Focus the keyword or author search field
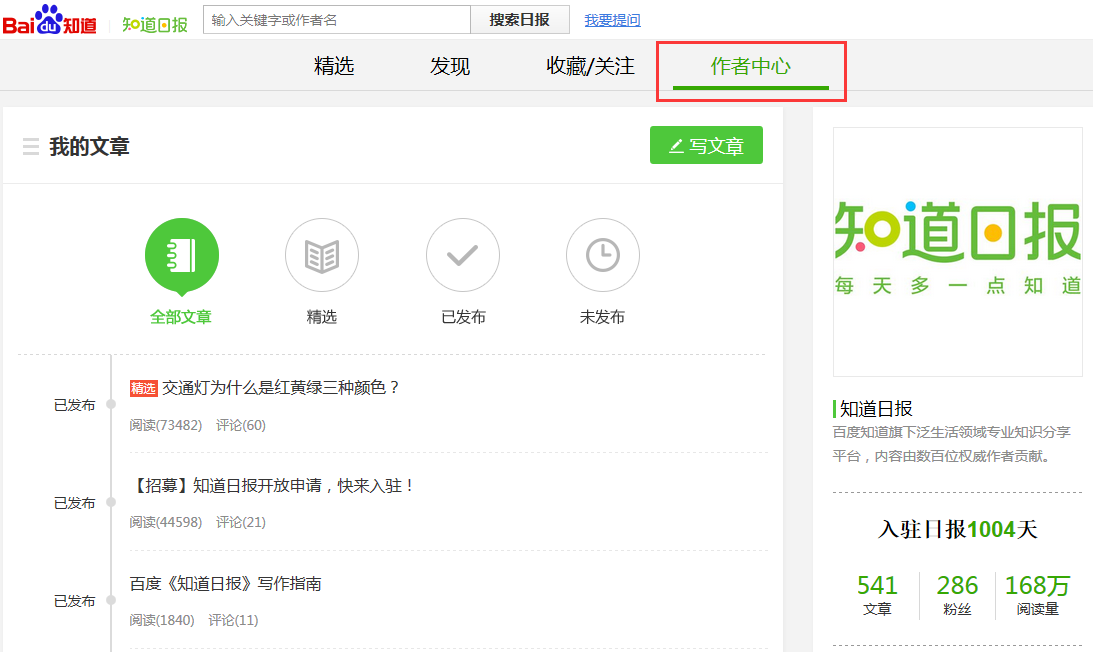 (337, 20)
